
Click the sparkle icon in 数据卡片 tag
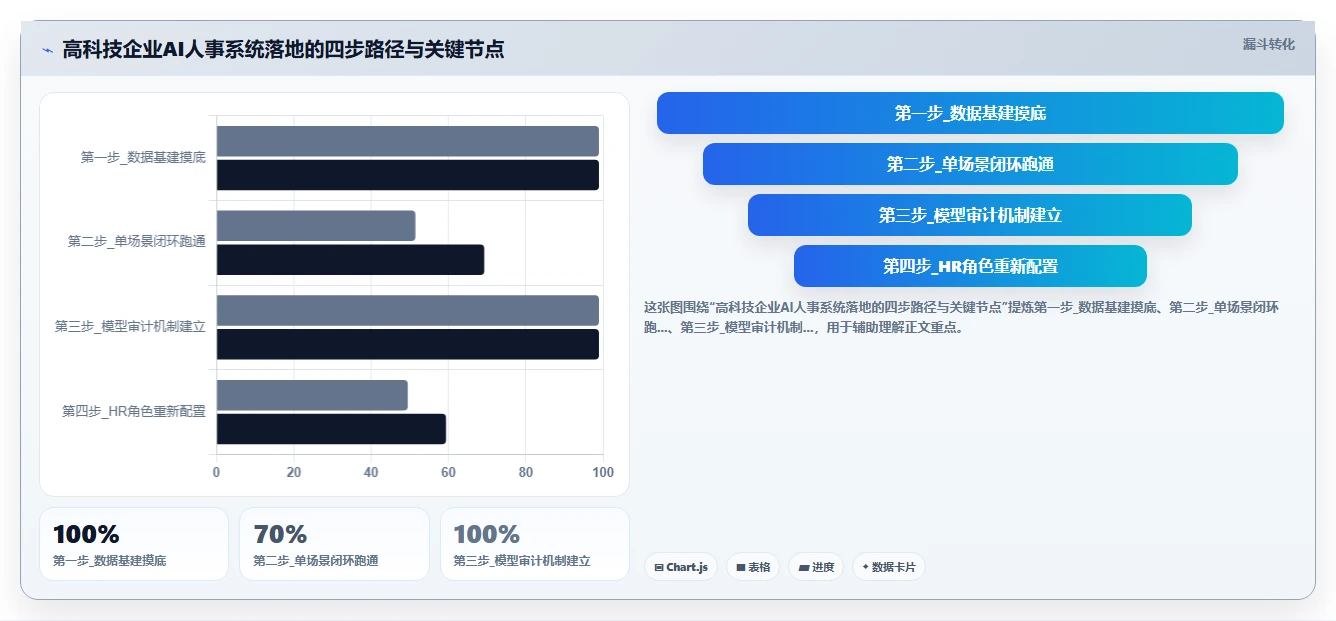click(x=865, y=567)
